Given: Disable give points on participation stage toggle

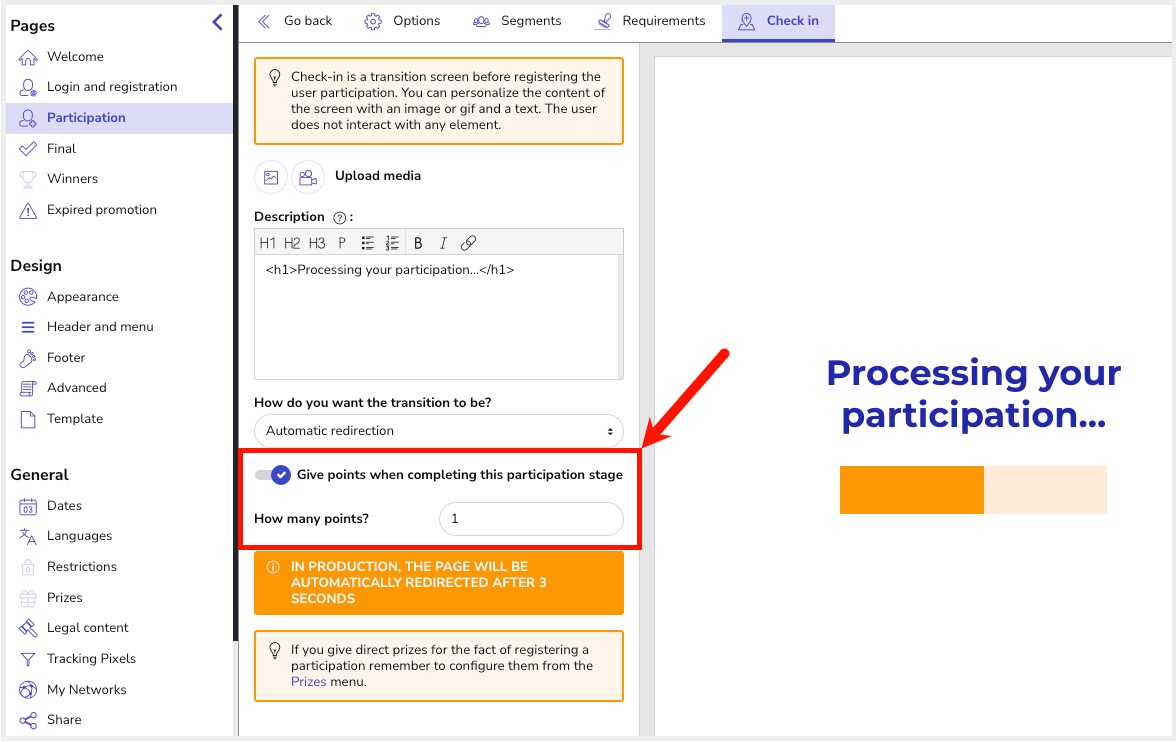Looking at the screenshot, I should coord(273,475).
